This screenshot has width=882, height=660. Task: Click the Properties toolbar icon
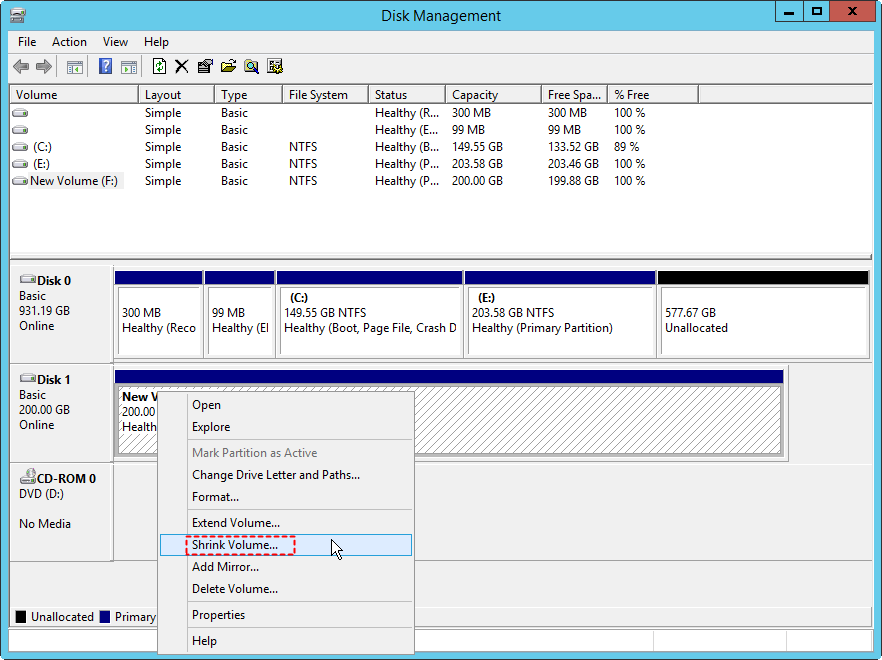[x=205, y=67]
